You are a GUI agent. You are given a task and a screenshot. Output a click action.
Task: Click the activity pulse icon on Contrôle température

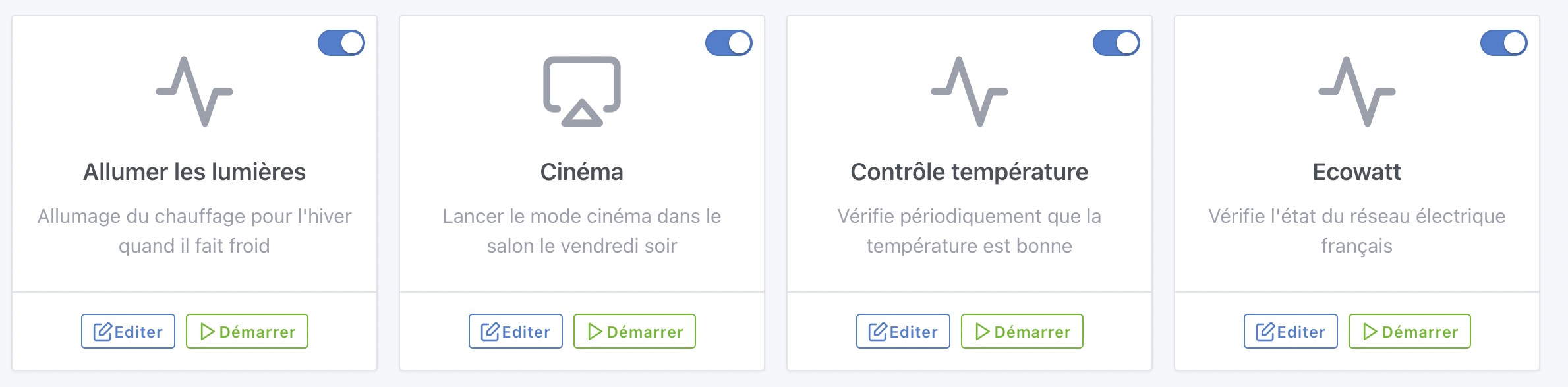click(x=969, y=92)
